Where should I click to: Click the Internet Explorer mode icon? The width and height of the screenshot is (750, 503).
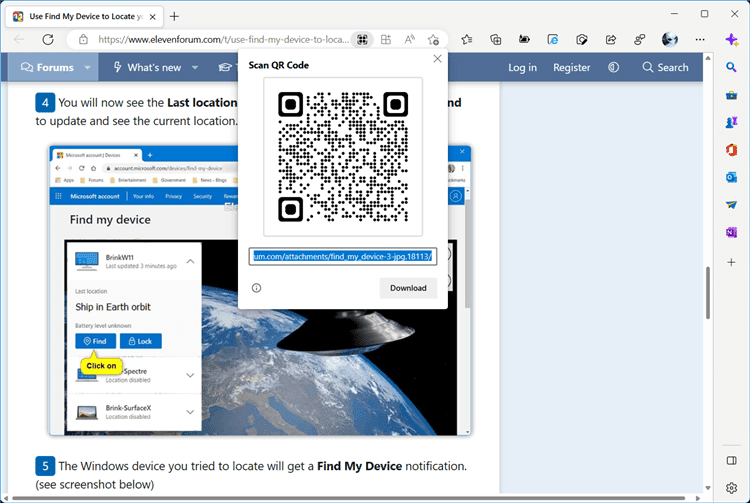pos(553,40)
